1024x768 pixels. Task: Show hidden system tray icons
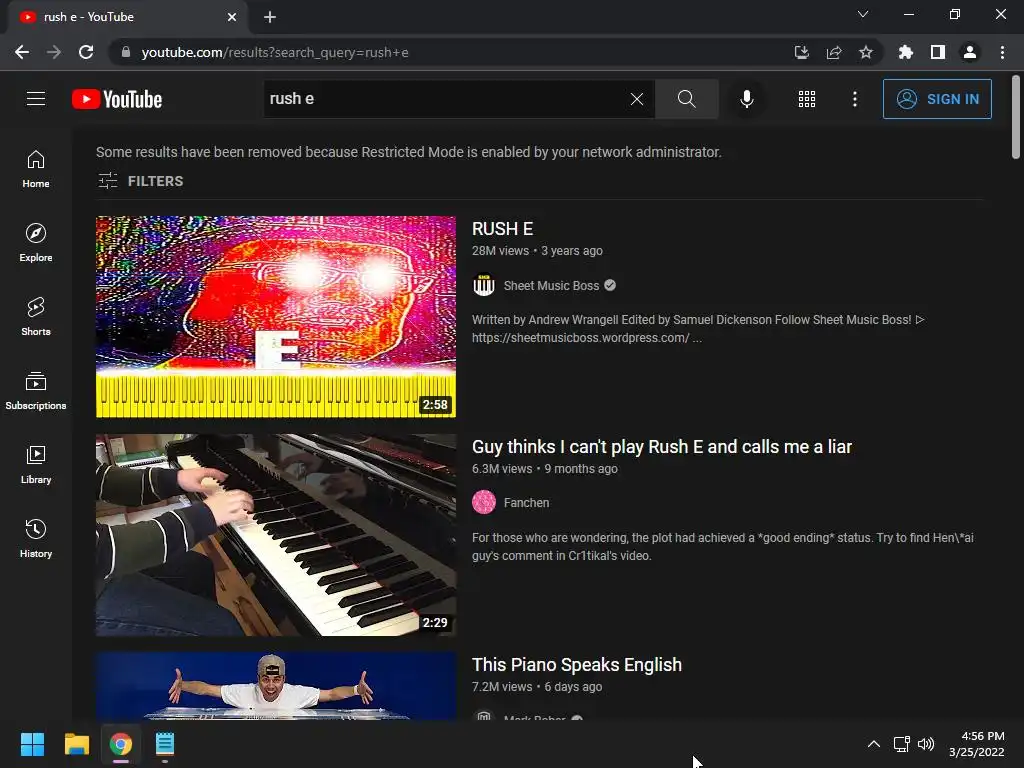pyautogui.click(x=873, y=744)
